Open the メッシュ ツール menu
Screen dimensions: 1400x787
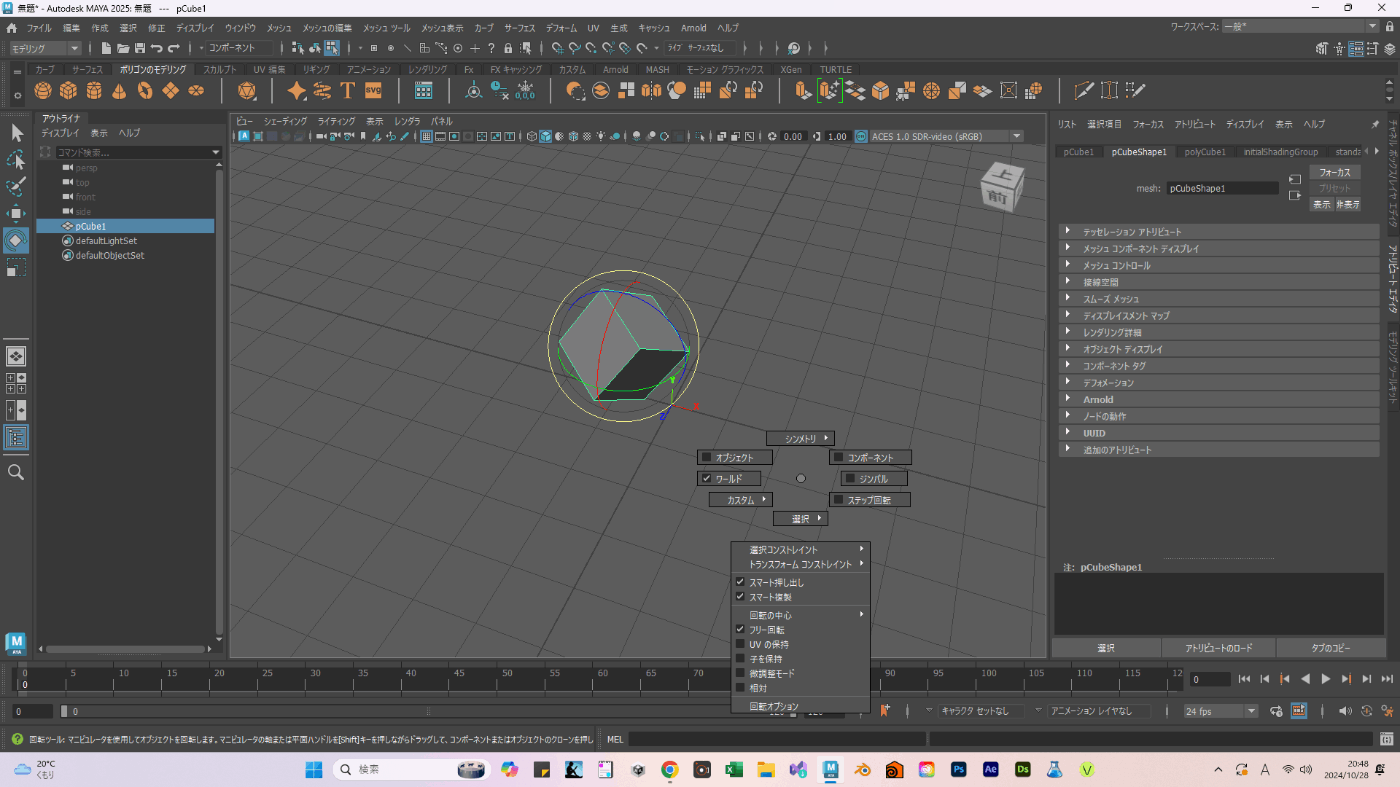click(387, 28)
